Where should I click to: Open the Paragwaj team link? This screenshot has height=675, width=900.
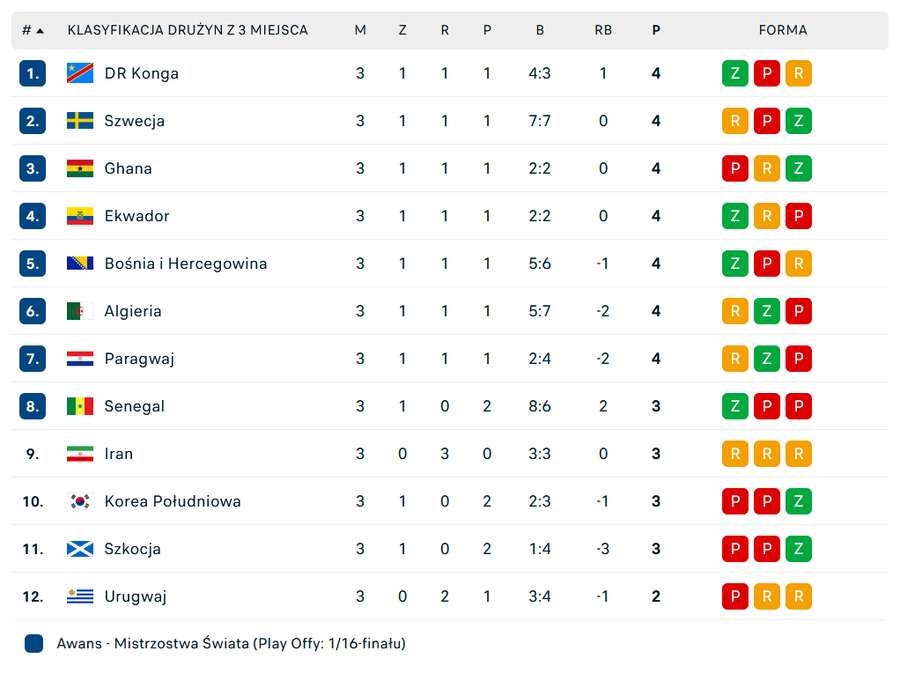pyautogui.click(x=139, y=359)
